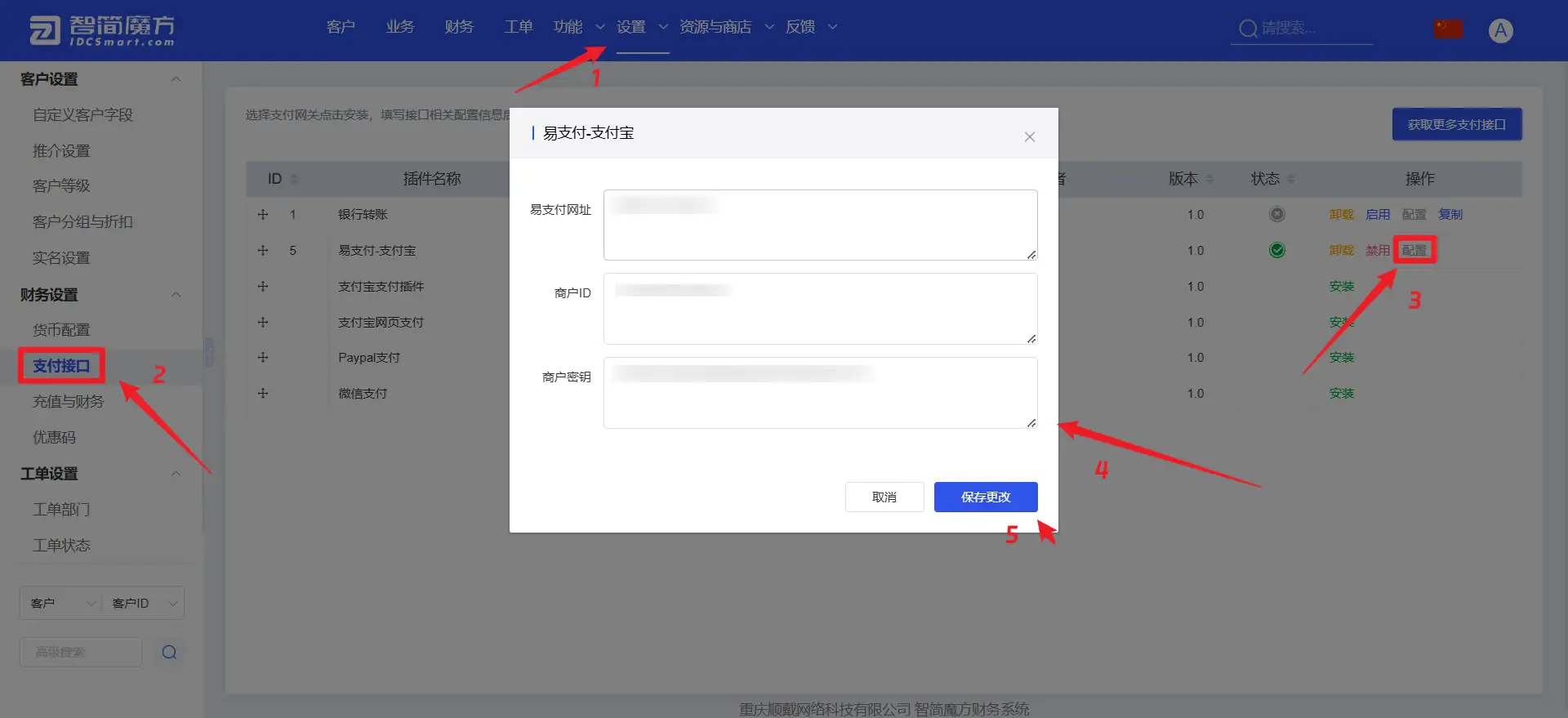Open 工单状态 sidebar item
Viewport: 1568px width, 718px height.
click(x=61, y=546)
